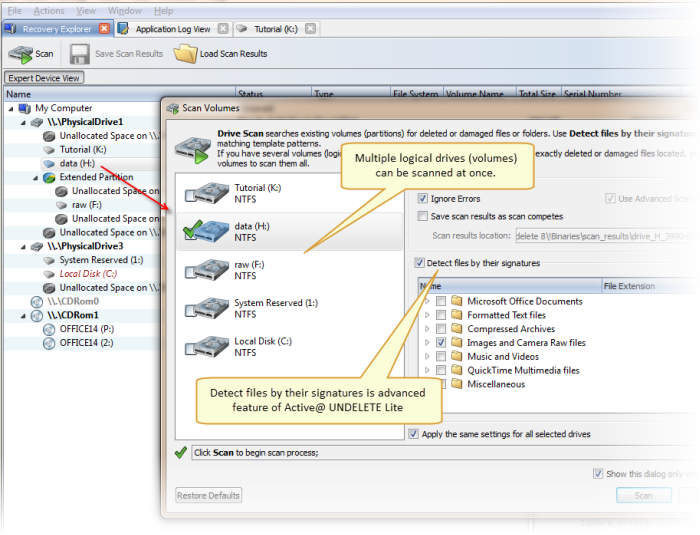The width and height of the screenshot is (700, 535).
Task: Expand the Compressed Archives group
Action: coord(428,329)
